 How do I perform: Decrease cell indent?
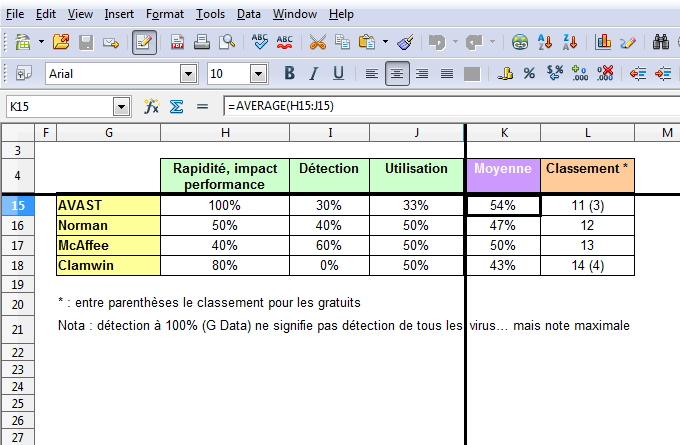pyautogui.click(x=638, y=74)
